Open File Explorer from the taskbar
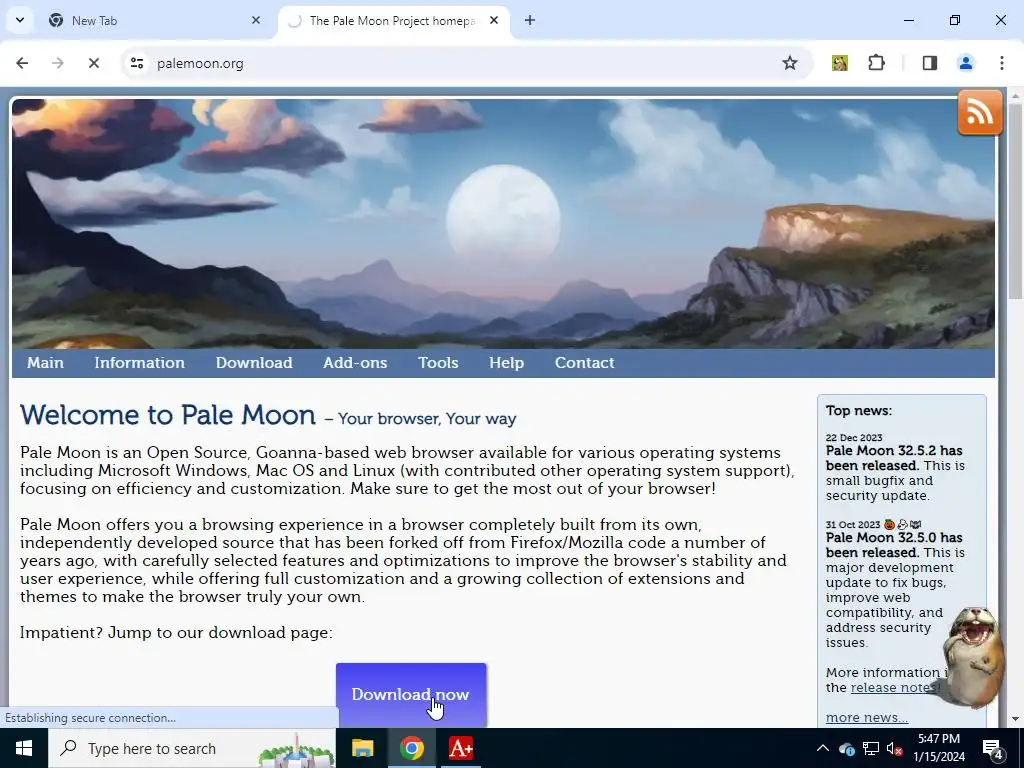This screenshot has width=1024, height=768. (362, 748)
